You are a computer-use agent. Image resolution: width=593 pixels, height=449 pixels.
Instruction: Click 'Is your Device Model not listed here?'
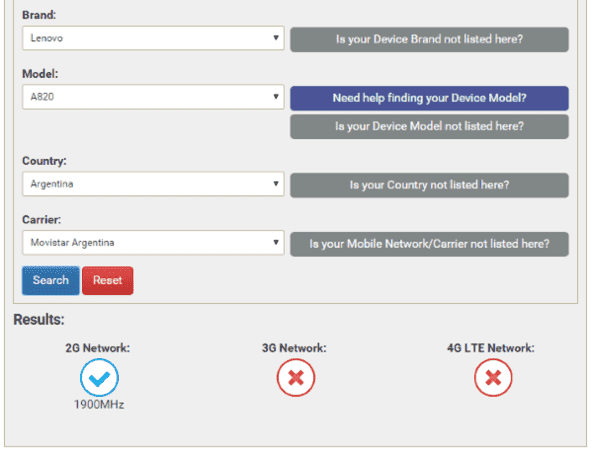click(x=429, y=126)
